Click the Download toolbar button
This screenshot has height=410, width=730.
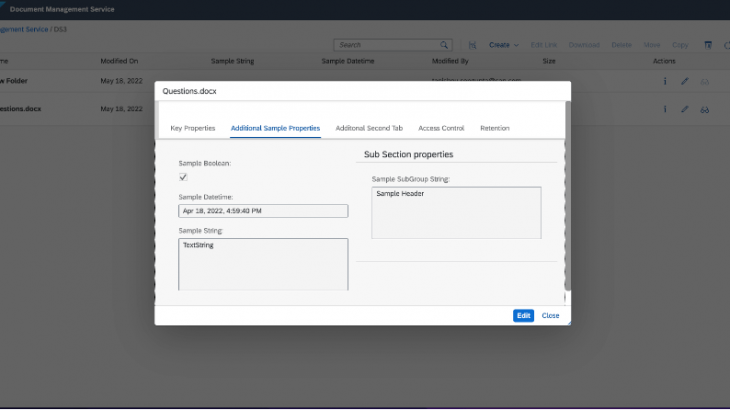pyautogui.click(x=584, y=45)
